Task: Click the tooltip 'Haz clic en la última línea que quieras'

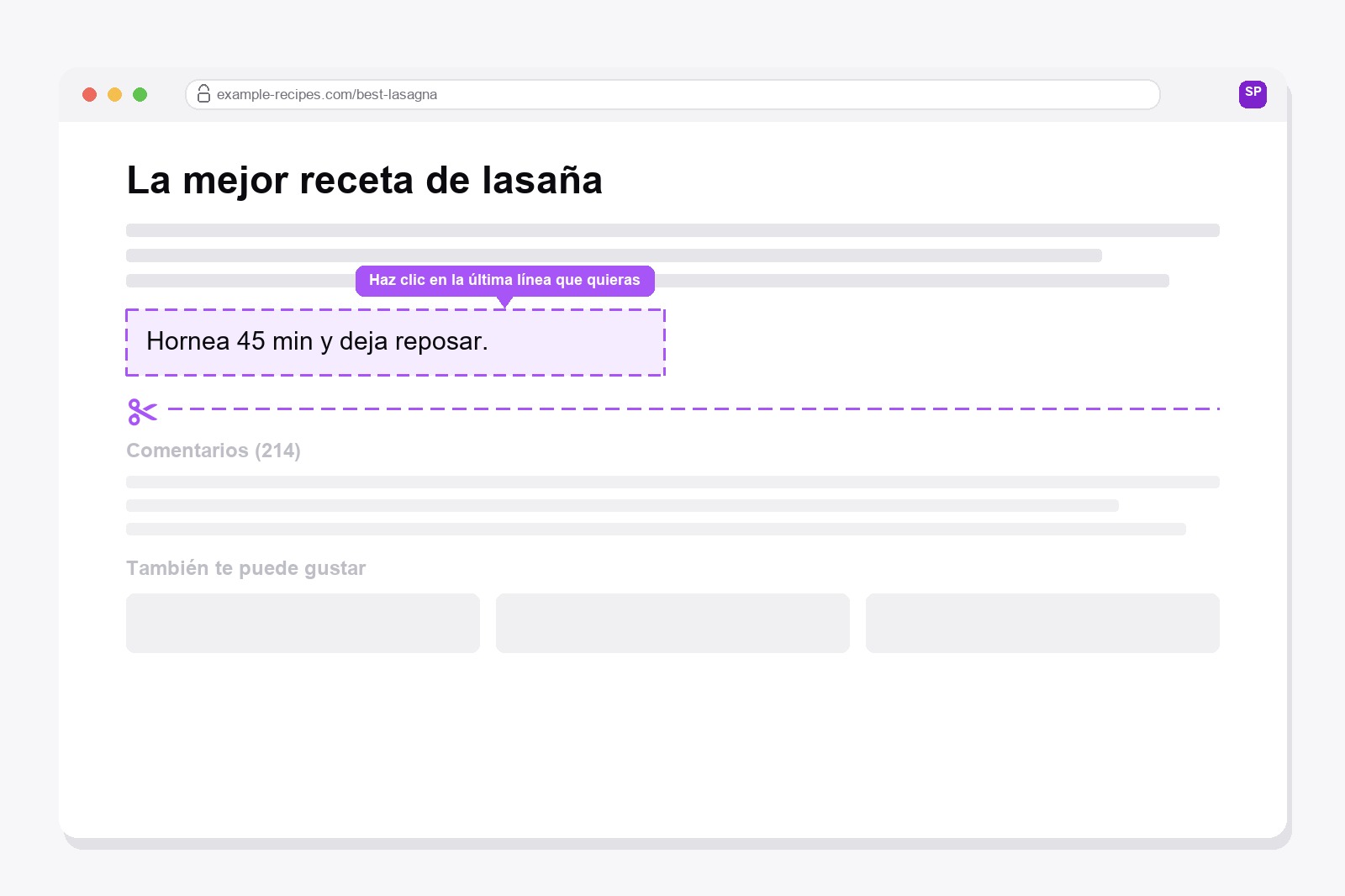Action: point(504,281)
